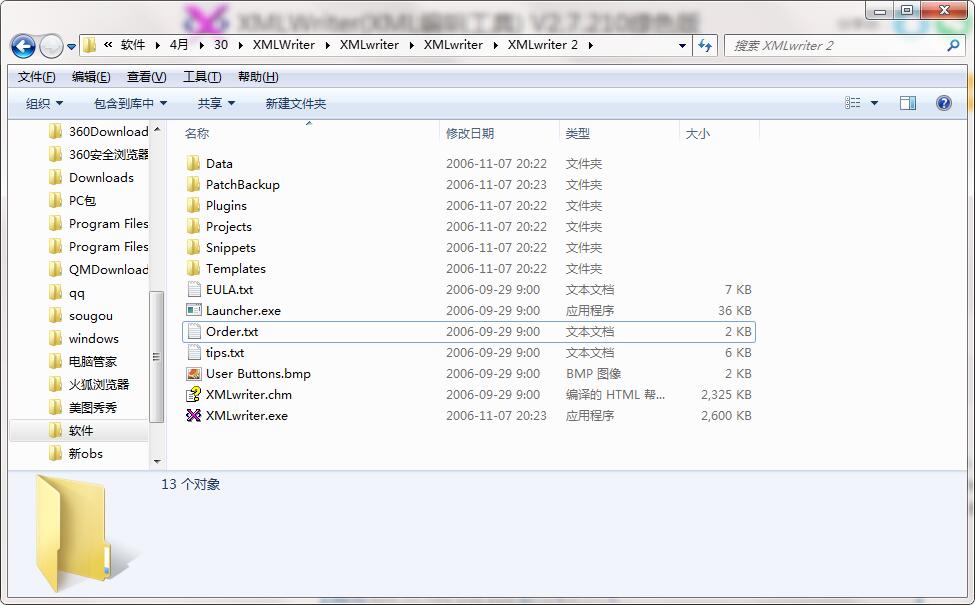The image size is (975, 605).
Task: Open the recent pages dropdown arrow
Action: click(72, 47)
